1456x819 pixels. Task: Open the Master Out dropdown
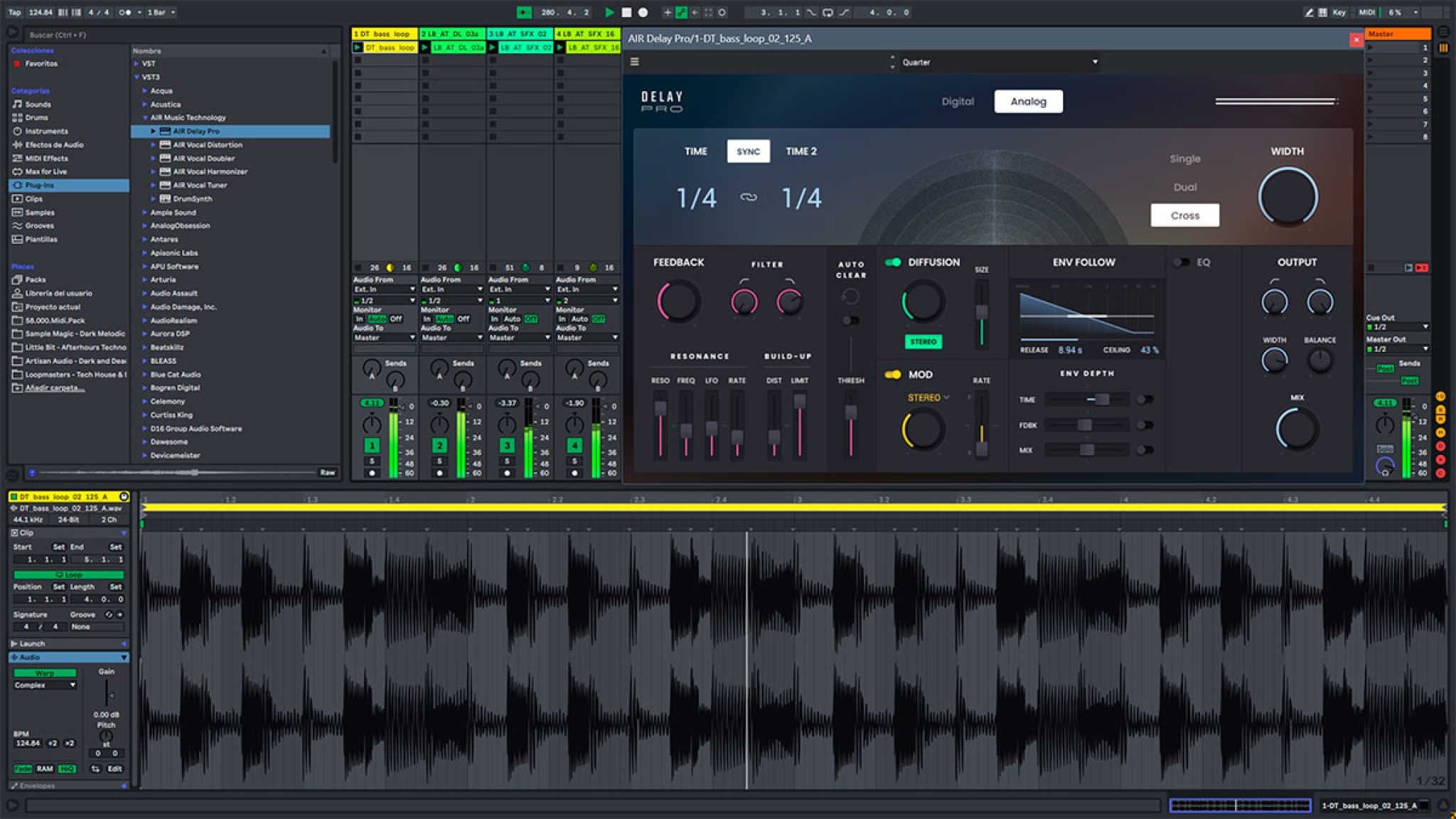click(1397, 349)
